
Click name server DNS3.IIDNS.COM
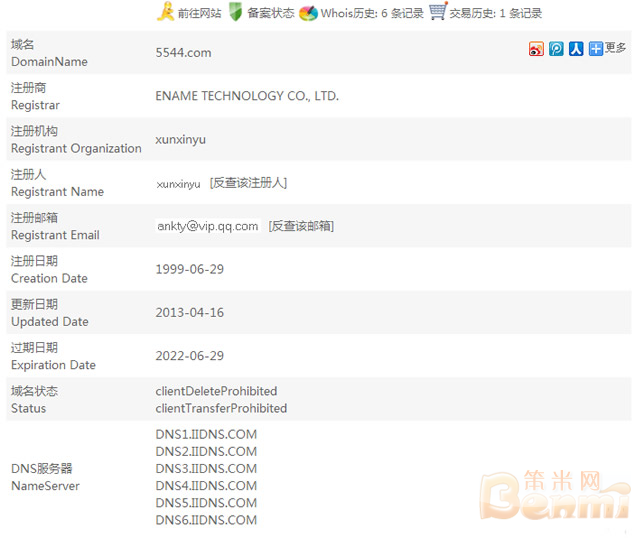[x=206, y=469]
